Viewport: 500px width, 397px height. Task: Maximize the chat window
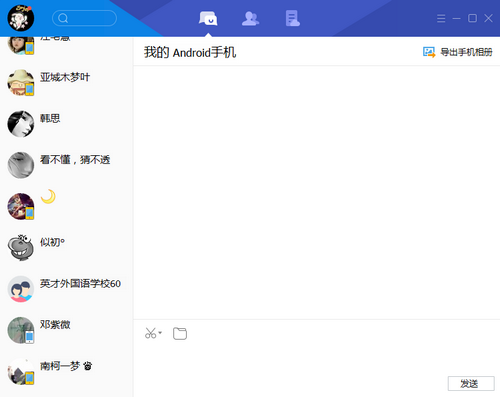(x=472, y=18)
